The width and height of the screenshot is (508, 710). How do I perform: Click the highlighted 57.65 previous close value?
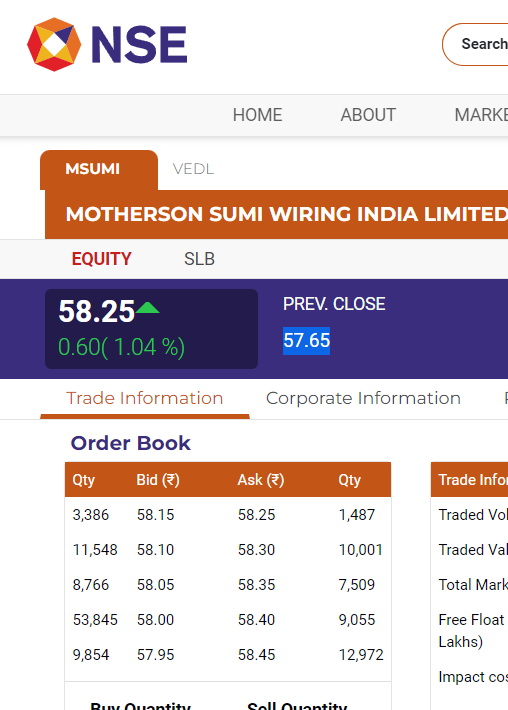[x=307, y=341]
